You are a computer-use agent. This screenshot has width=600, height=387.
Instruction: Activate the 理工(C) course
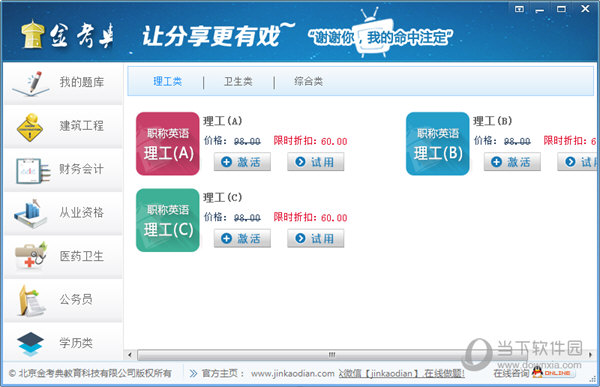click(242, 238)
